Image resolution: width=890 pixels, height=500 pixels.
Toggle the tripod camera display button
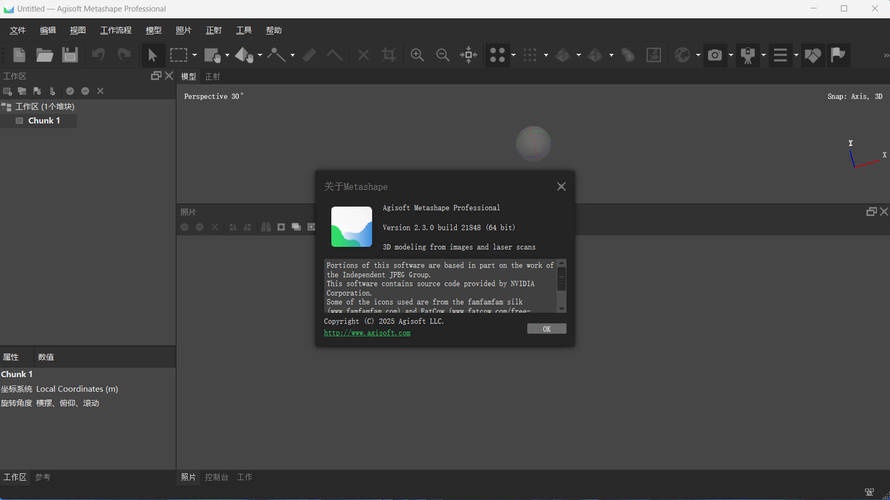pos(747,55)
